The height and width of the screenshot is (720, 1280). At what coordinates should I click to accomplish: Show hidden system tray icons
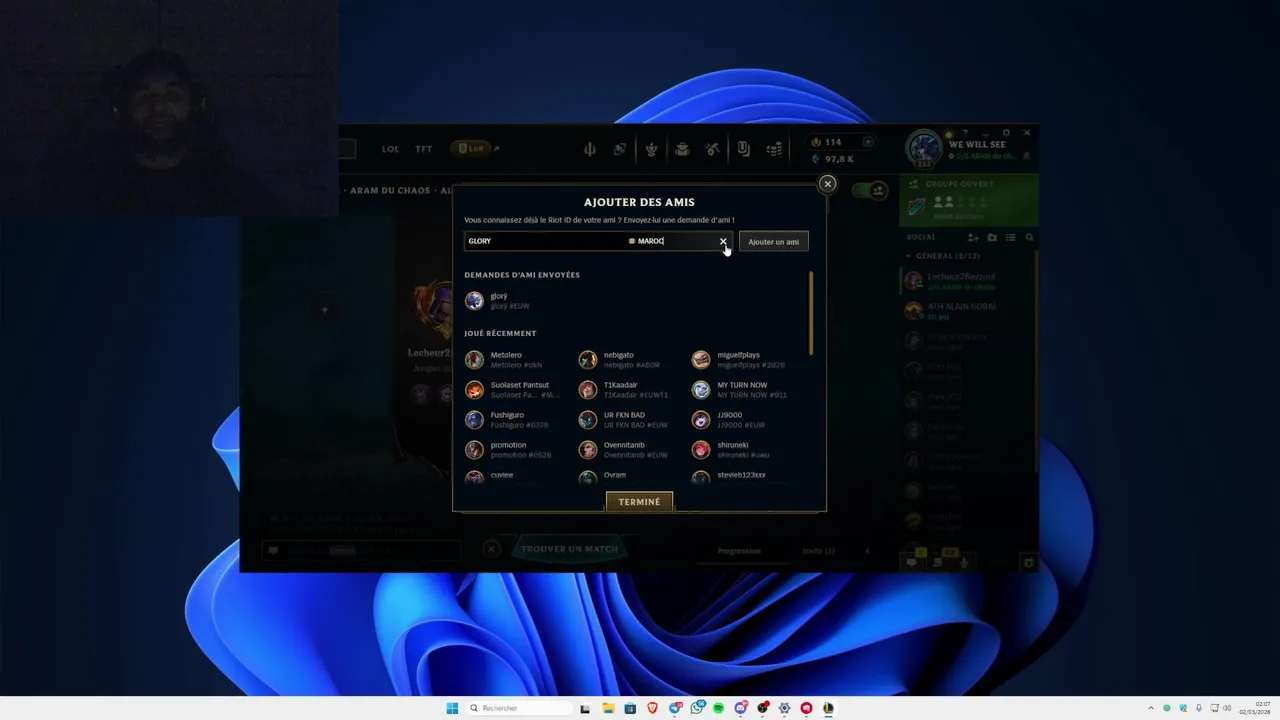[x=1150, y=708]
